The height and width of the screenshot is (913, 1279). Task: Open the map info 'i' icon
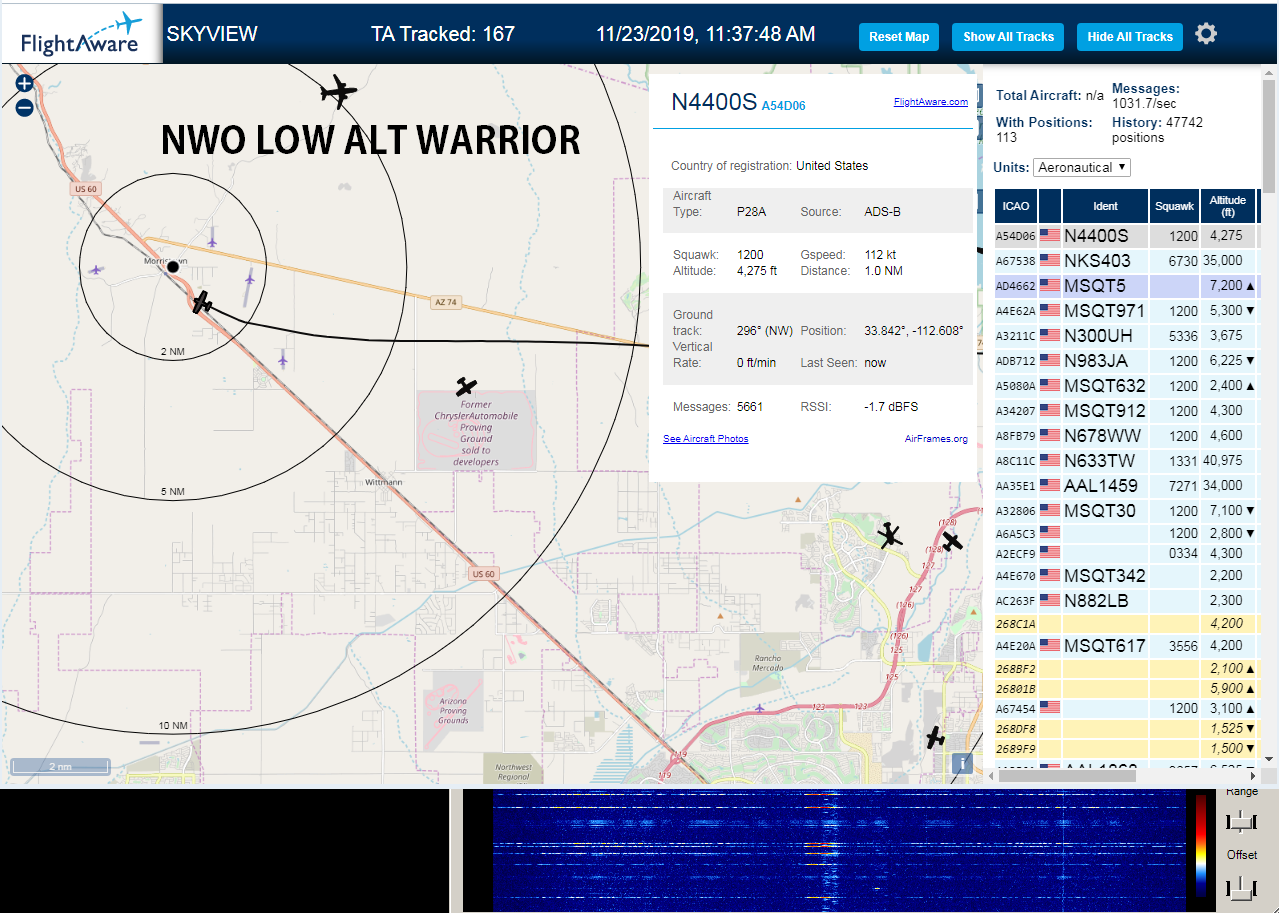[962, 762]
